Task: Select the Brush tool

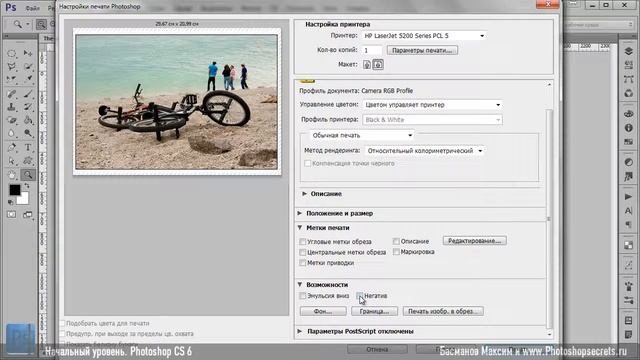Action: click(x=28, y=94)
